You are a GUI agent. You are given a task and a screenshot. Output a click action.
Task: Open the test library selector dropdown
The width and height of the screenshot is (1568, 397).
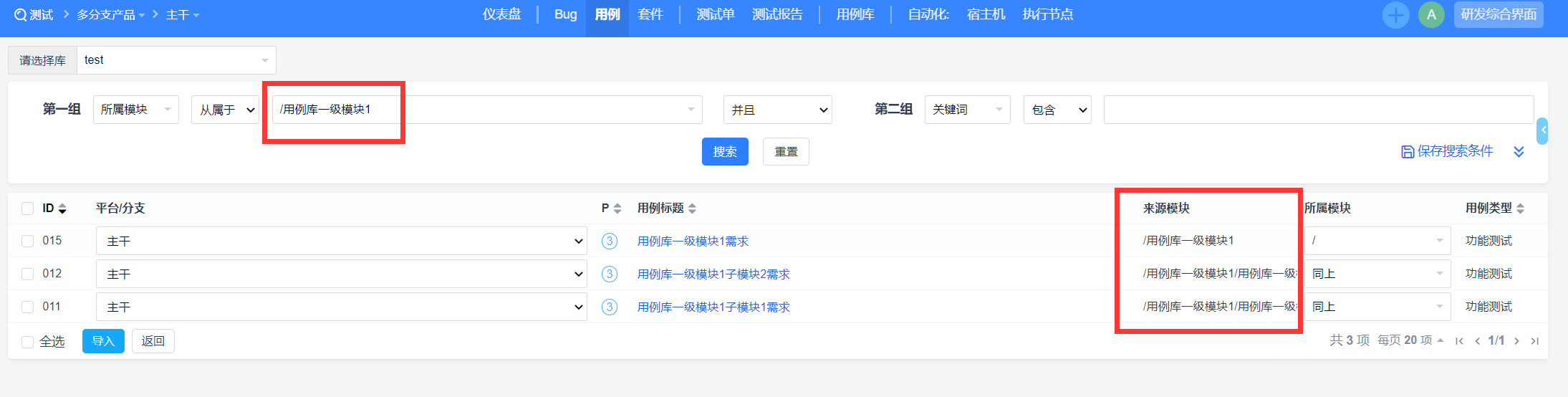pos(175,60)
